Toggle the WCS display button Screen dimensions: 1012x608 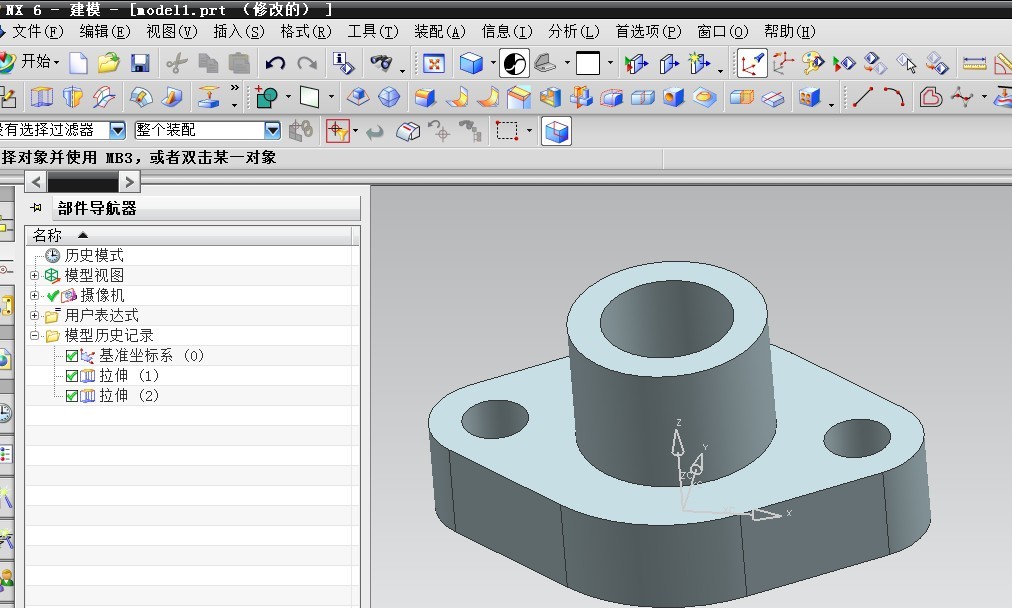[x=751, y=63]
